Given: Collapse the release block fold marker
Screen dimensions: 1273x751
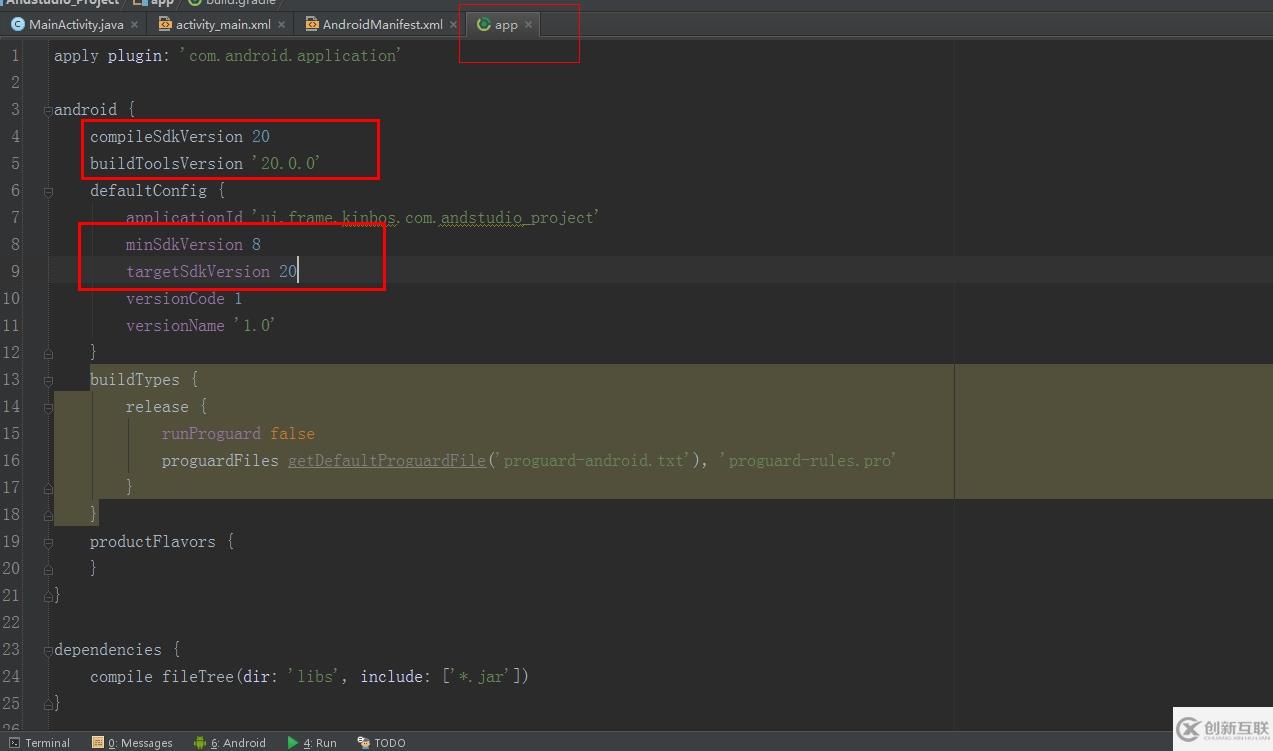Looking at the screenshot, I should pos(48,407).
